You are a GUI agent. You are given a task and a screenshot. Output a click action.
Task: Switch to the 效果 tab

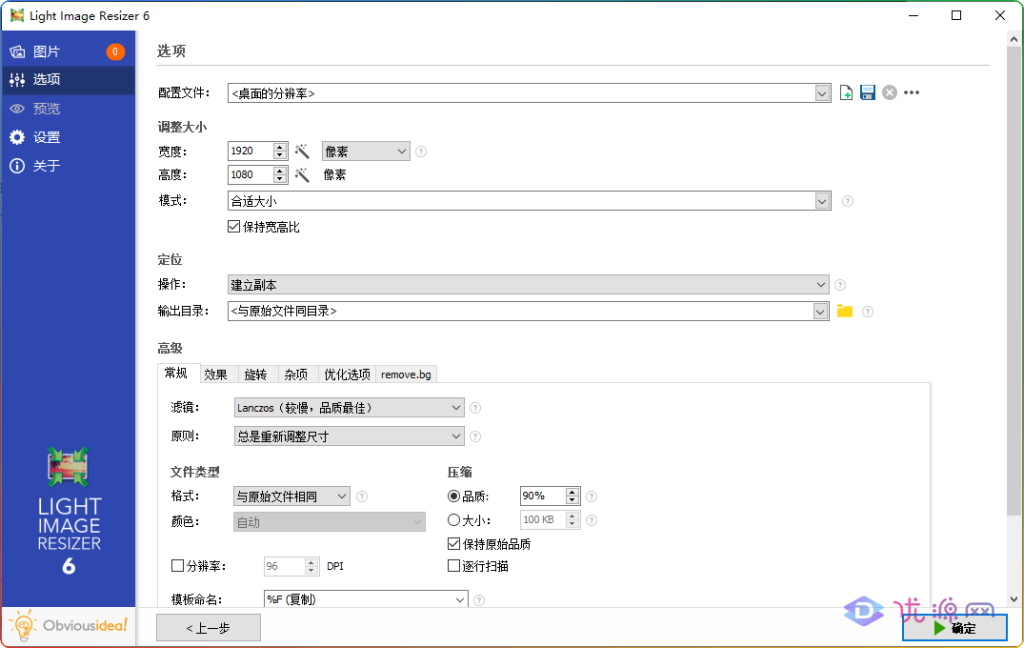216,374
